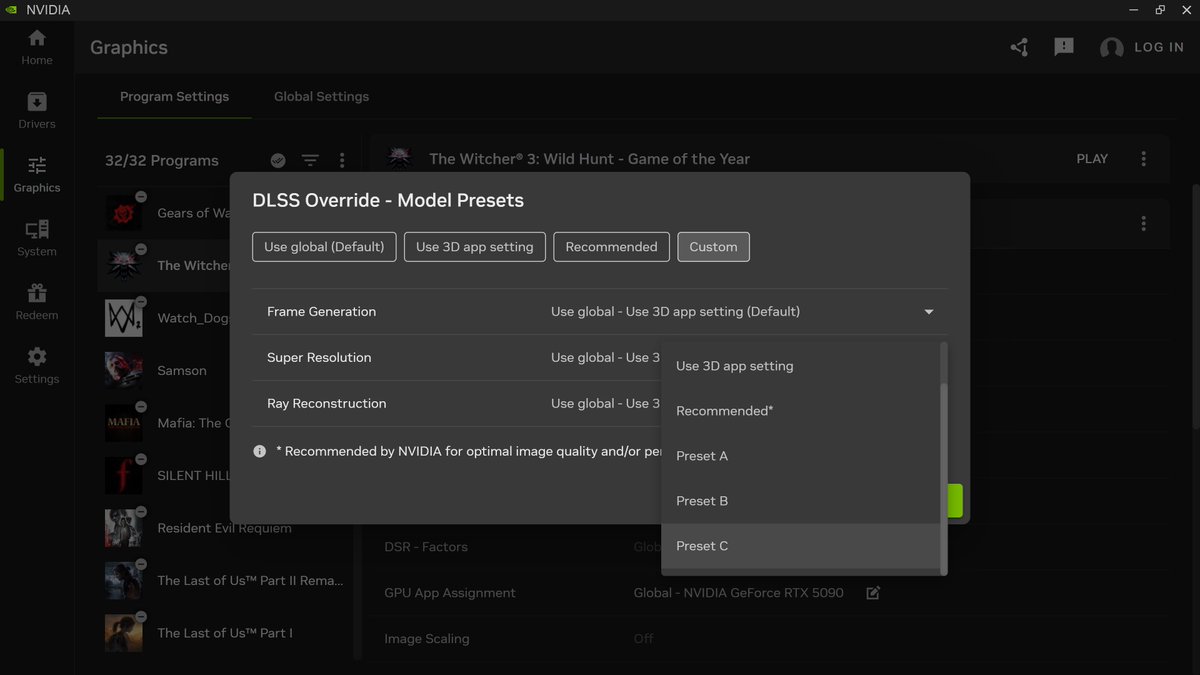Open the Ray Reconstruction dropdown
This screenshot has height=675, width=1200.
603,404
